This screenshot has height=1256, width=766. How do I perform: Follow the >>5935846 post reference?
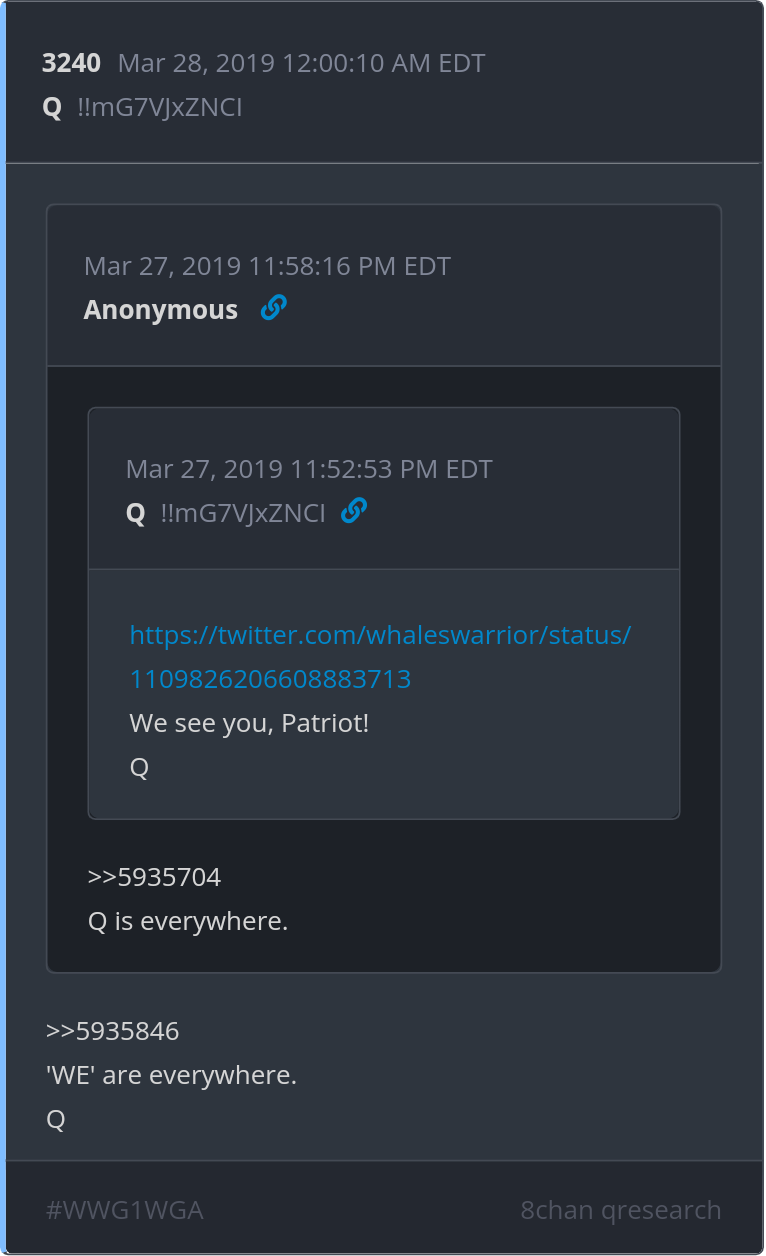coord(113,1031)
